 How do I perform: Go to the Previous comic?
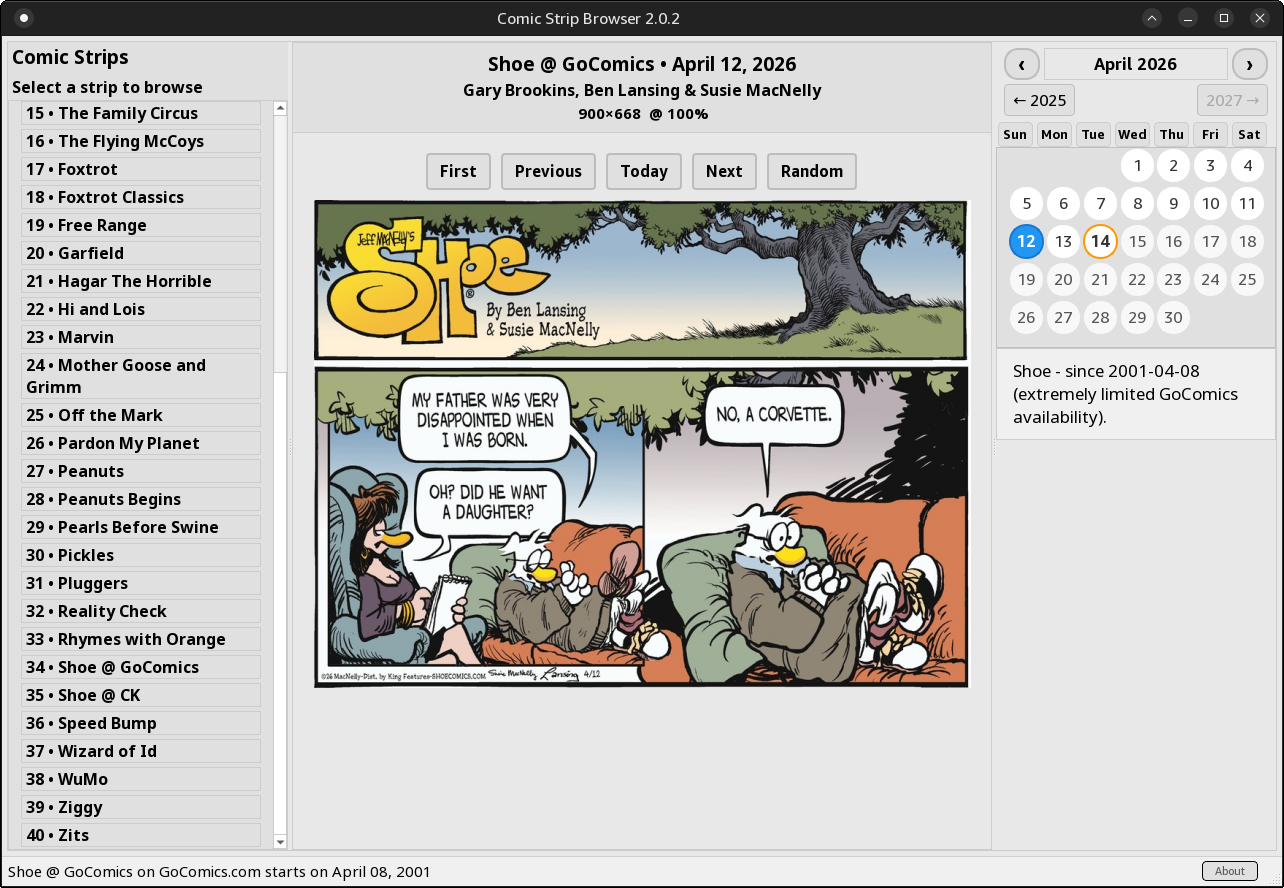tap(548, 171)
